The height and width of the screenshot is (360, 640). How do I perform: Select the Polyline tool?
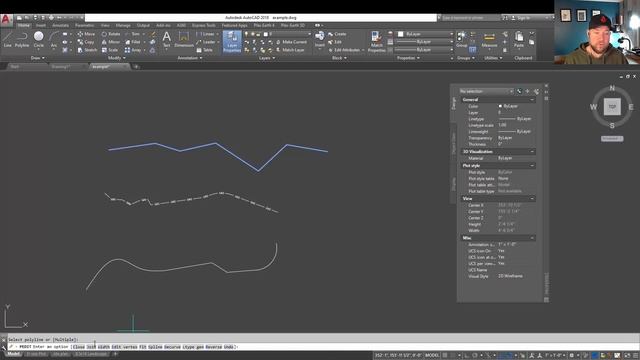tap(22, 40)
